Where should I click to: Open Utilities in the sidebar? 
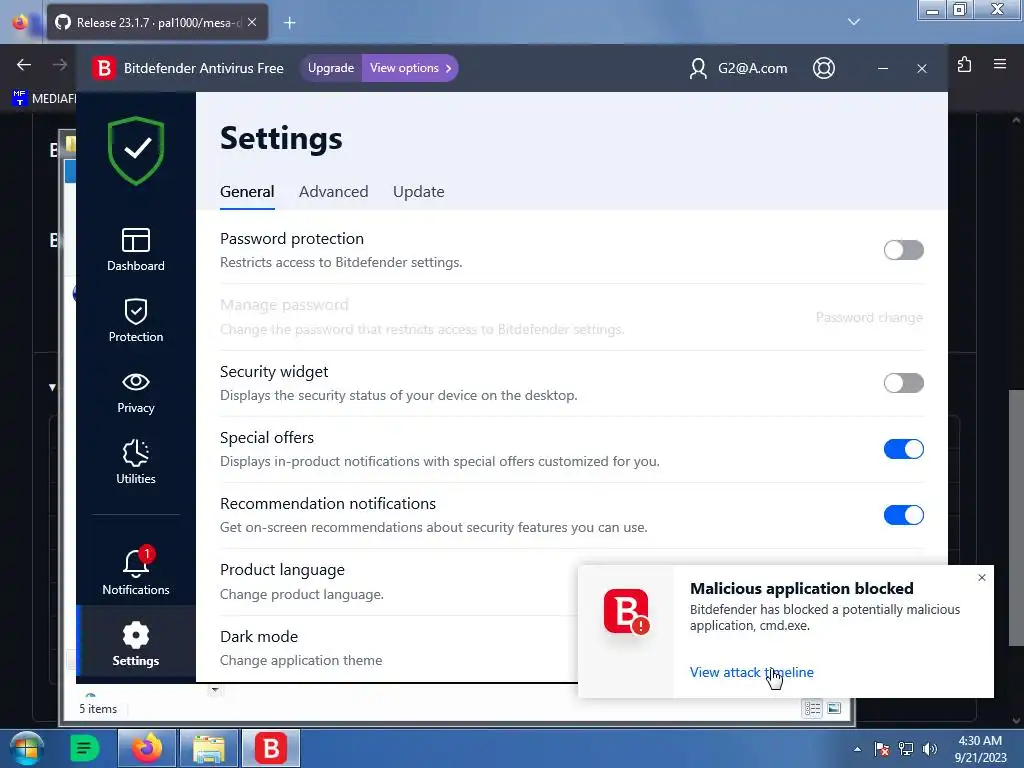(136, 462)
